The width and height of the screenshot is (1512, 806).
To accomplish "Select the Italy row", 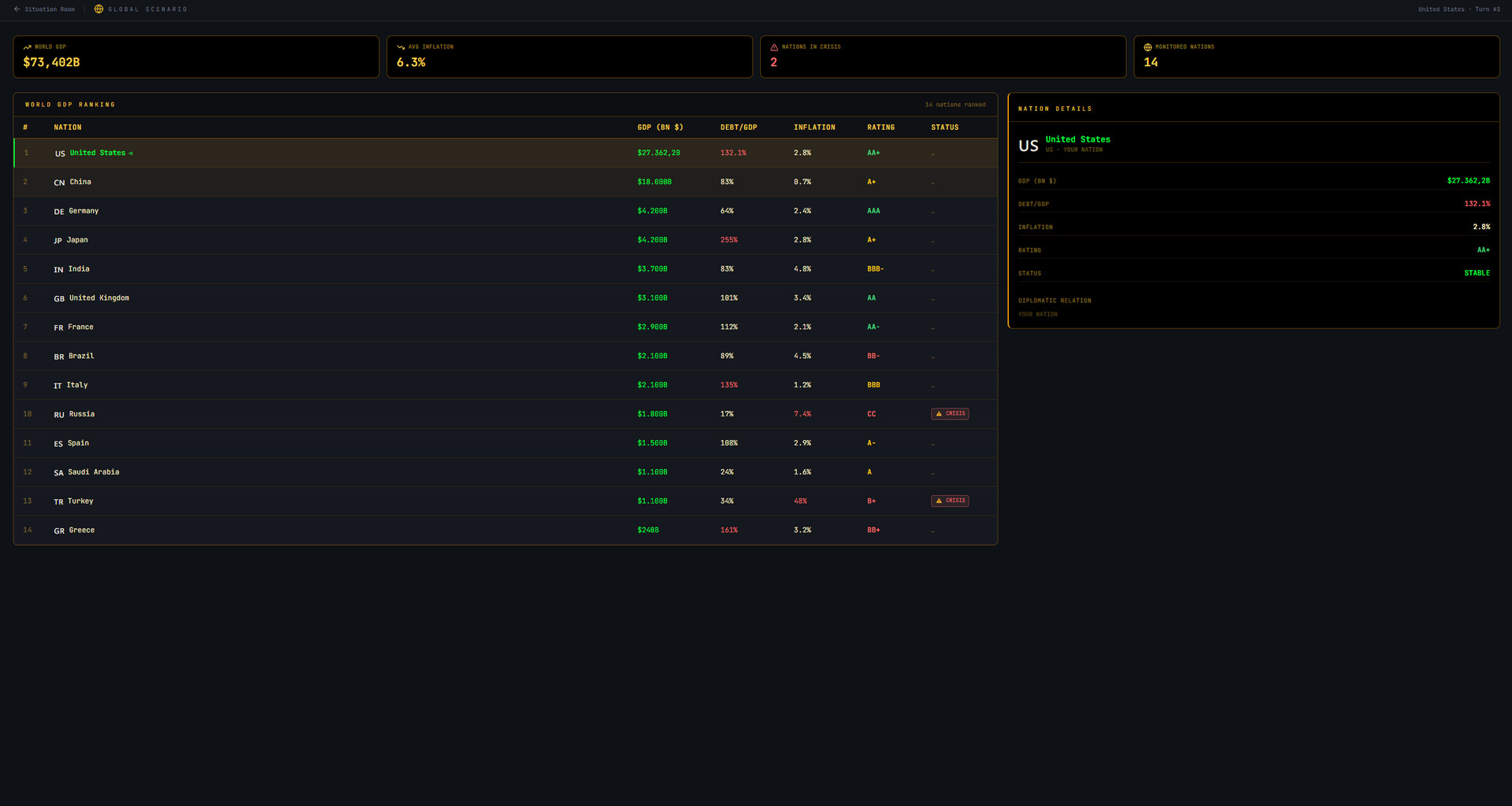I will tap(506, 385).
